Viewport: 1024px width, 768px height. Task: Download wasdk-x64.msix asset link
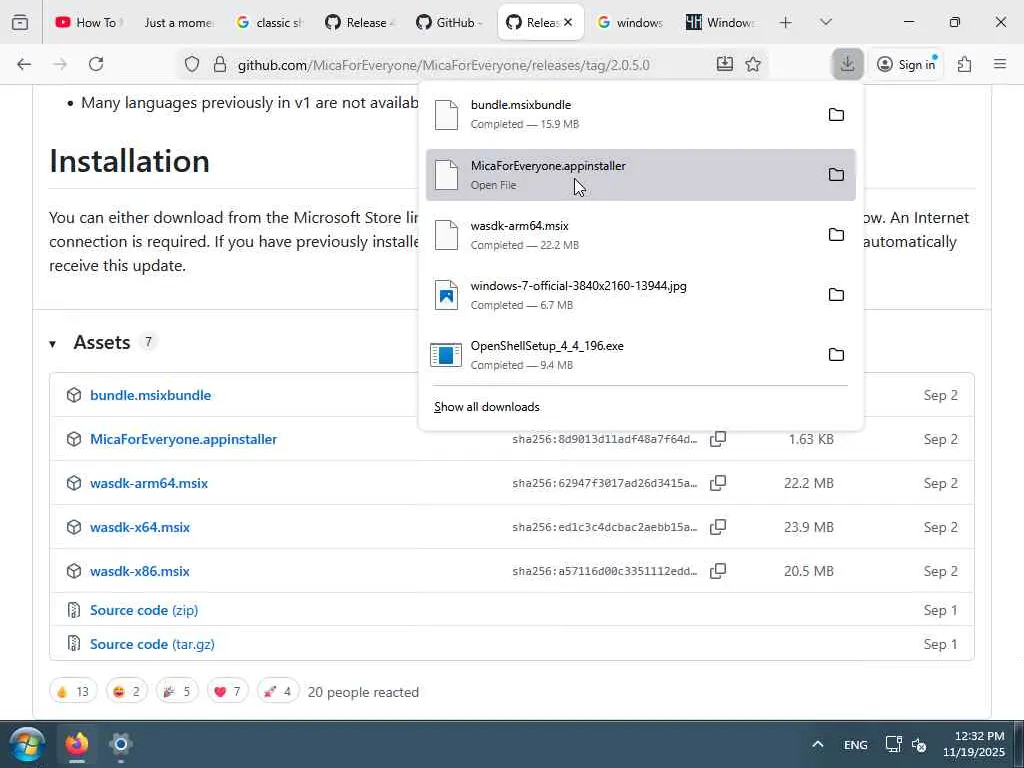[x=140, y=526]
